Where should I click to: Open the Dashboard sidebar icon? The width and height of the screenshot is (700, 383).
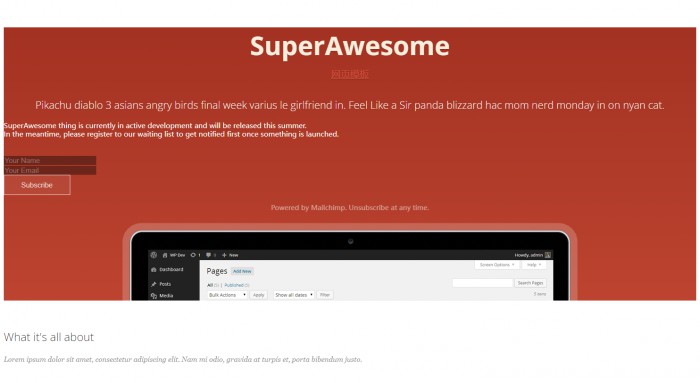[154, 270]
